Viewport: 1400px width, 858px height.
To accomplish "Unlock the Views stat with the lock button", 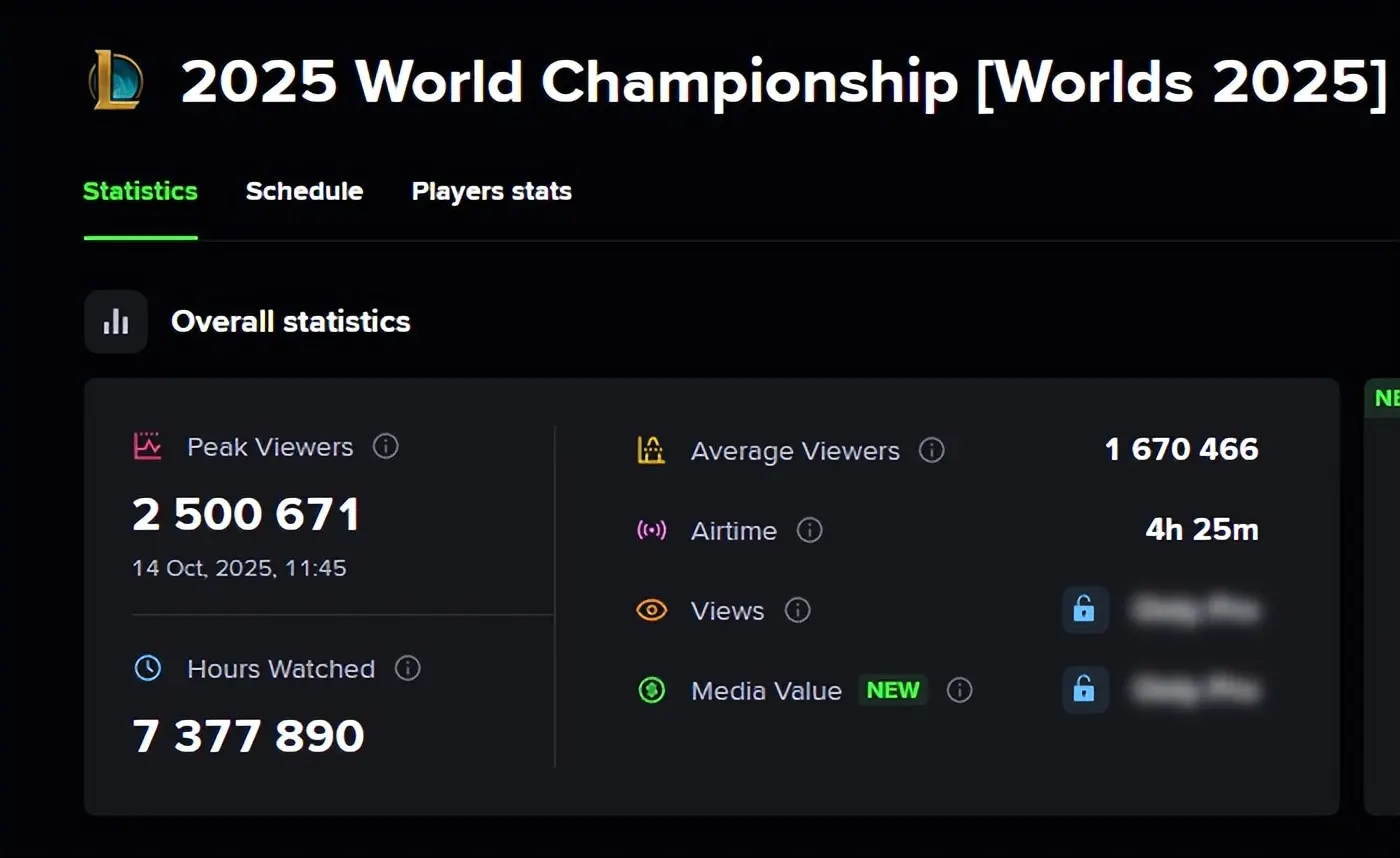I will point(1085,609).
